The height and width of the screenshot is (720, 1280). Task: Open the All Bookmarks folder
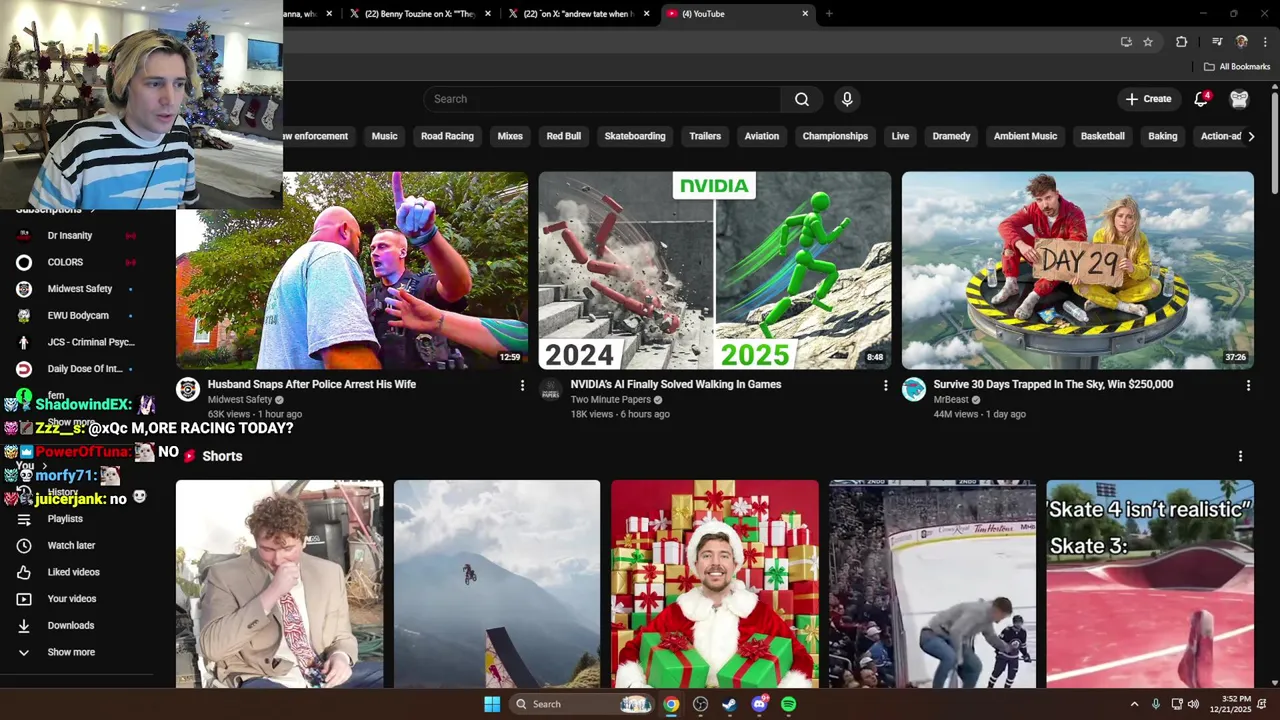click(x=1237, y=67)
